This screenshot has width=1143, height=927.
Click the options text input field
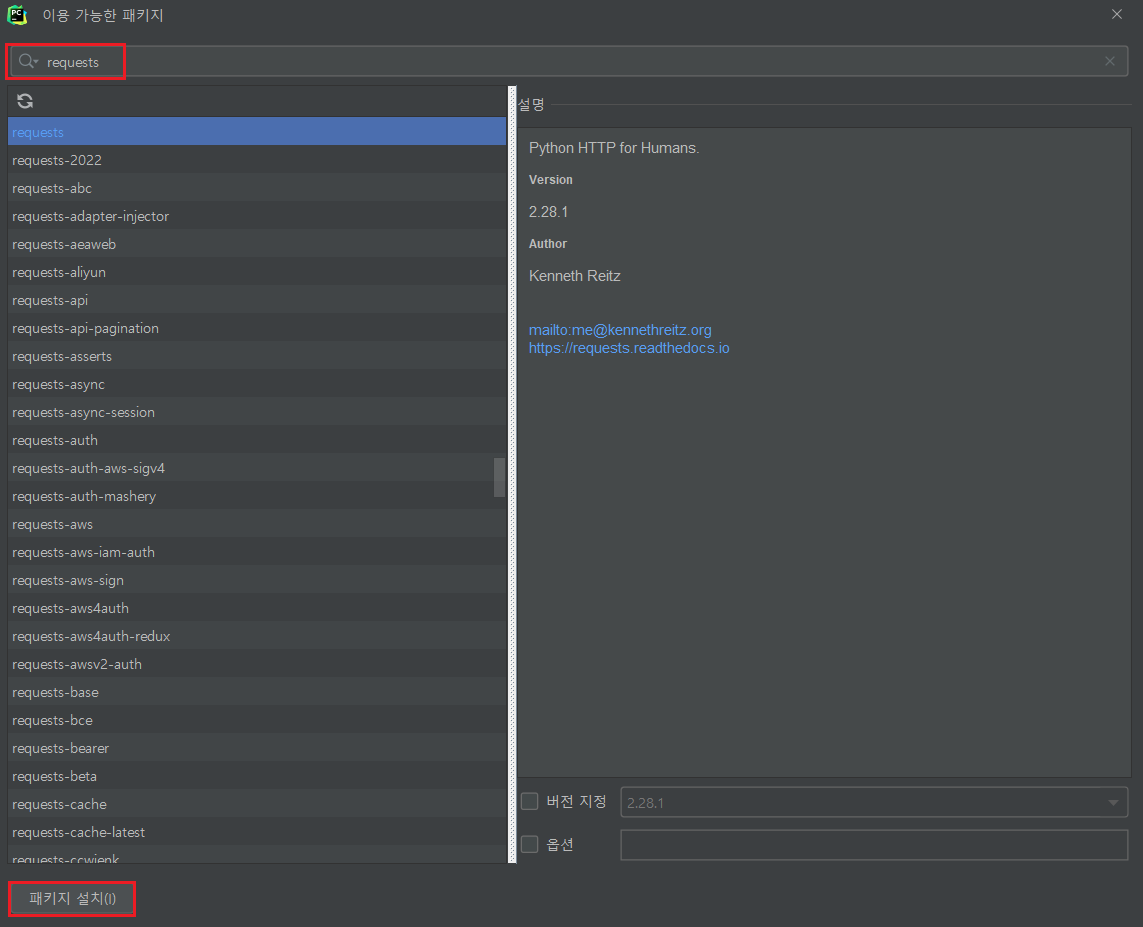874,845
